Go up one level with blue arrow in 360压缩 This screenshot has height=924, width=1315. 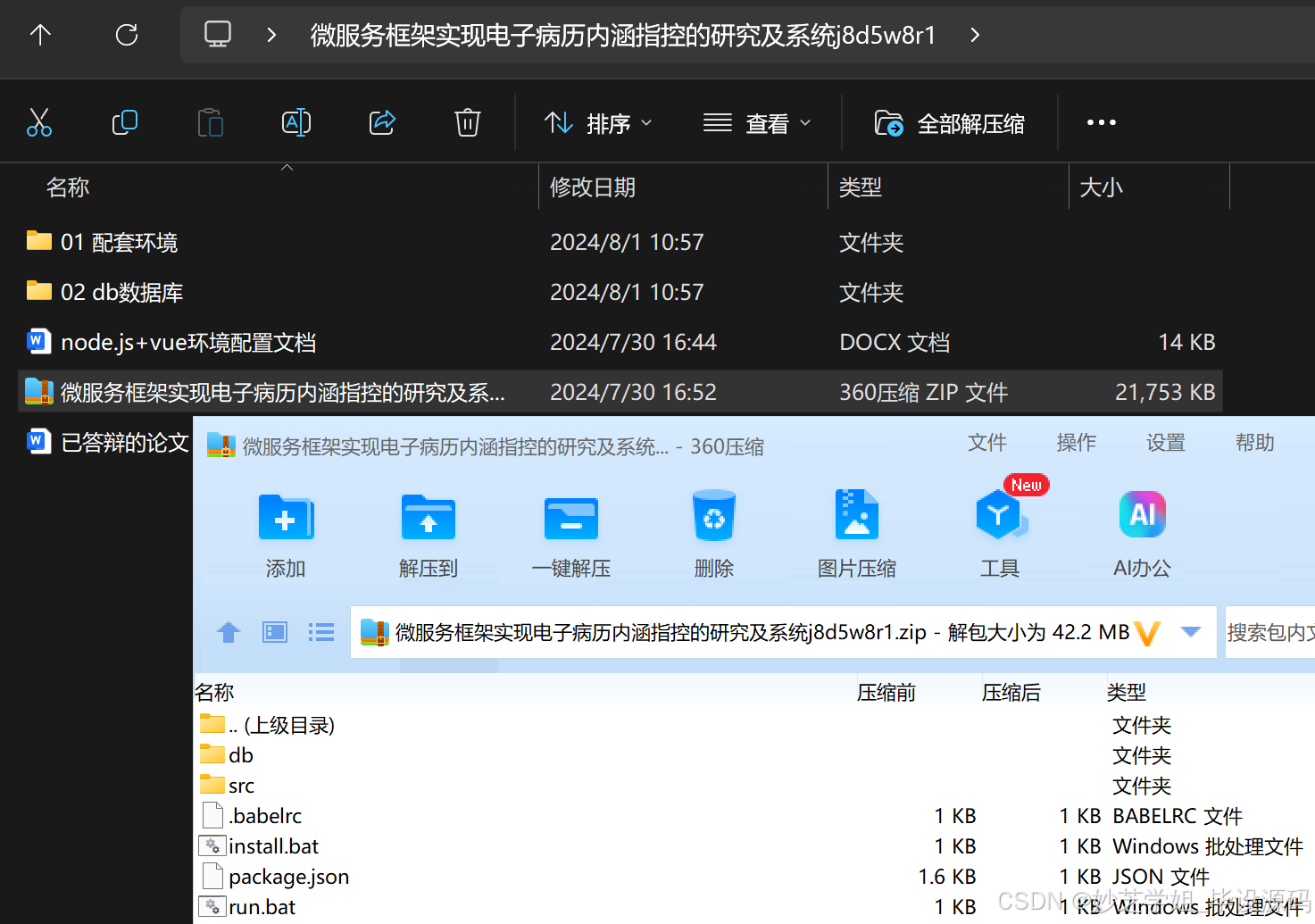pyautogui.click(x=229, y=632)
